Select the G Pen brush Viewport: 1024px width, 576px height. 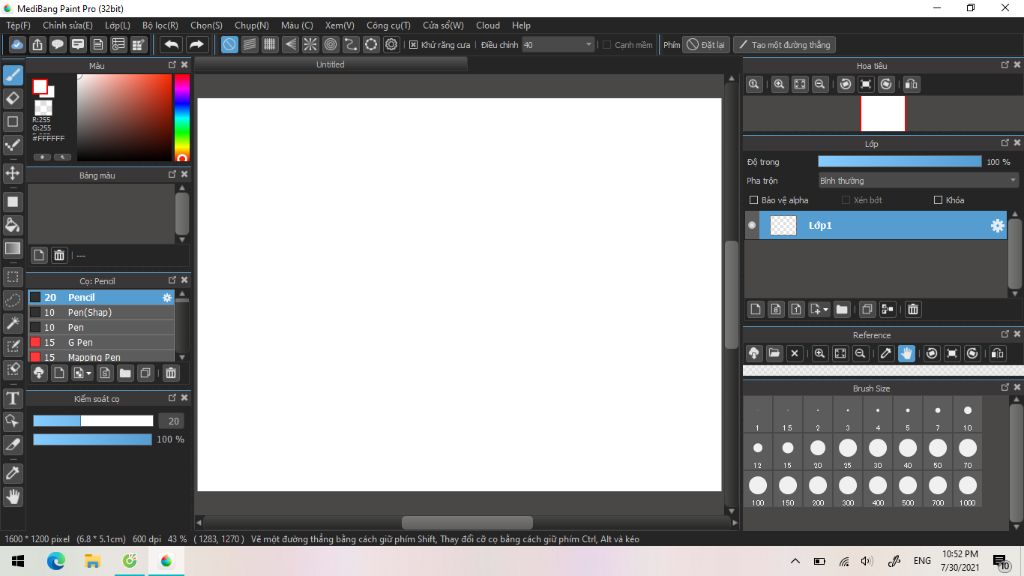pyautogui.click(x=101, y=342)
